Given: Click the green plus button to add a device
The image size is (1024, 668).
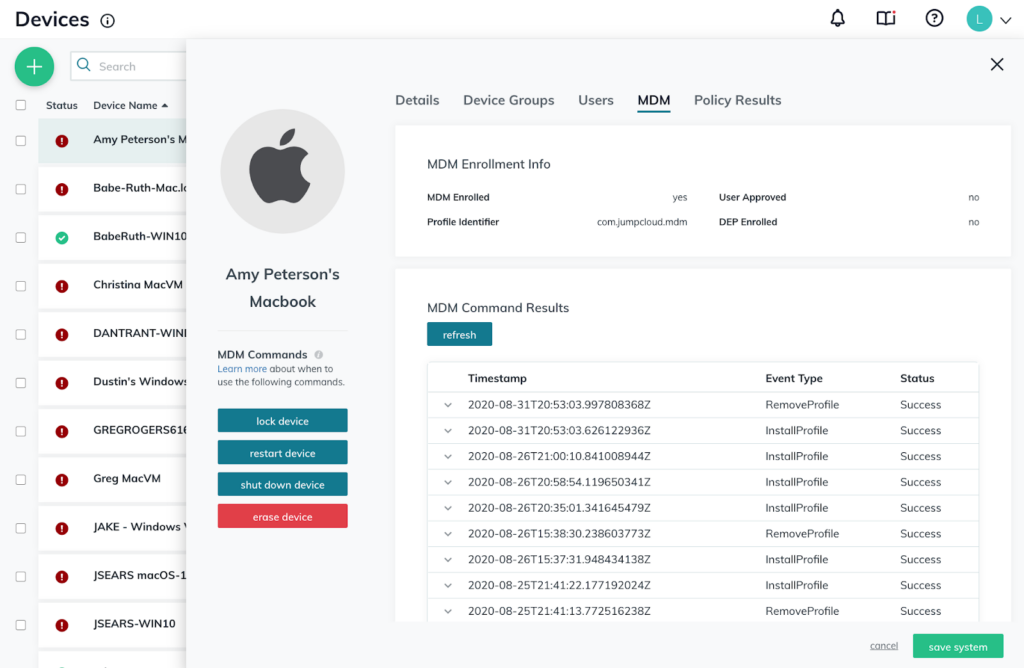Looking at the screenshot, I should 34,66.
